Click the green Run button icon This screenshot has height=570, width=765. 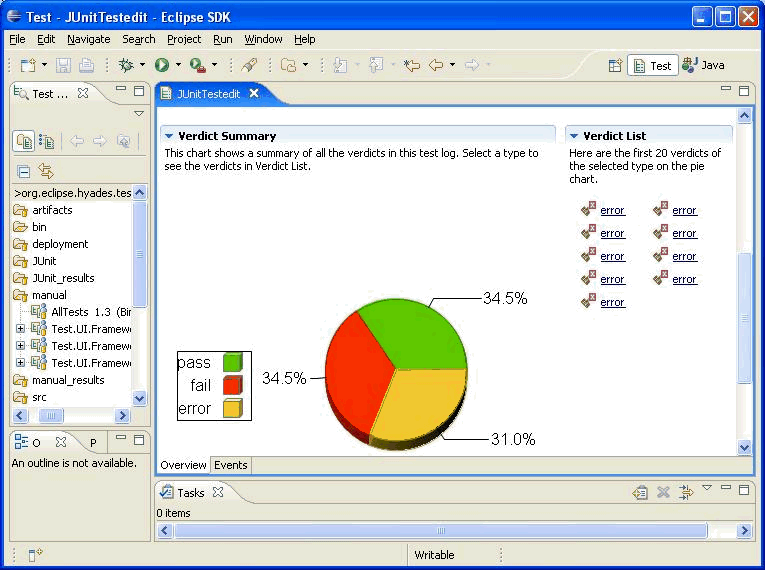161,65
